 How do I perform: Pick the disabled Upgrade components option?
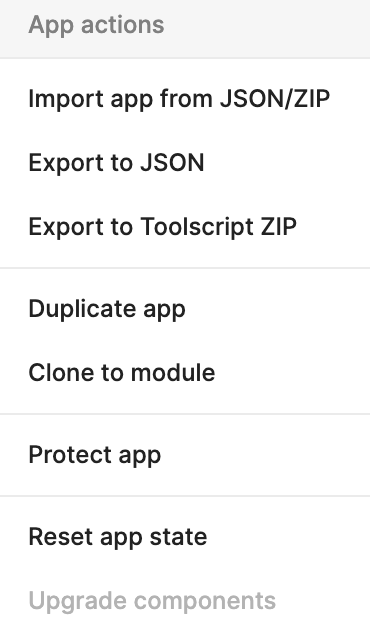click(x=185, y=601)
